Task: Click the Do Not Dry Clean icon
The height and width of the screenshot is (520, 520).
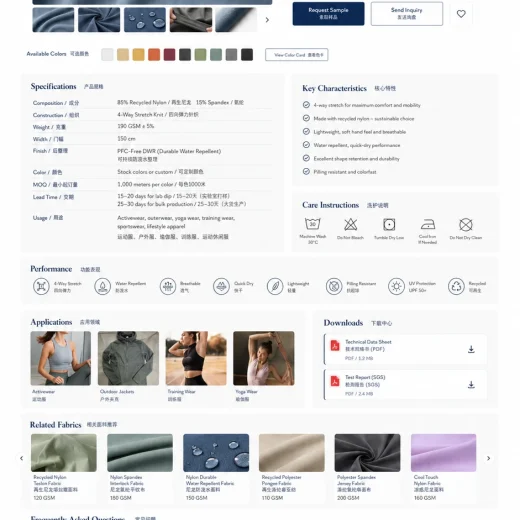Action: pos(466,225)
